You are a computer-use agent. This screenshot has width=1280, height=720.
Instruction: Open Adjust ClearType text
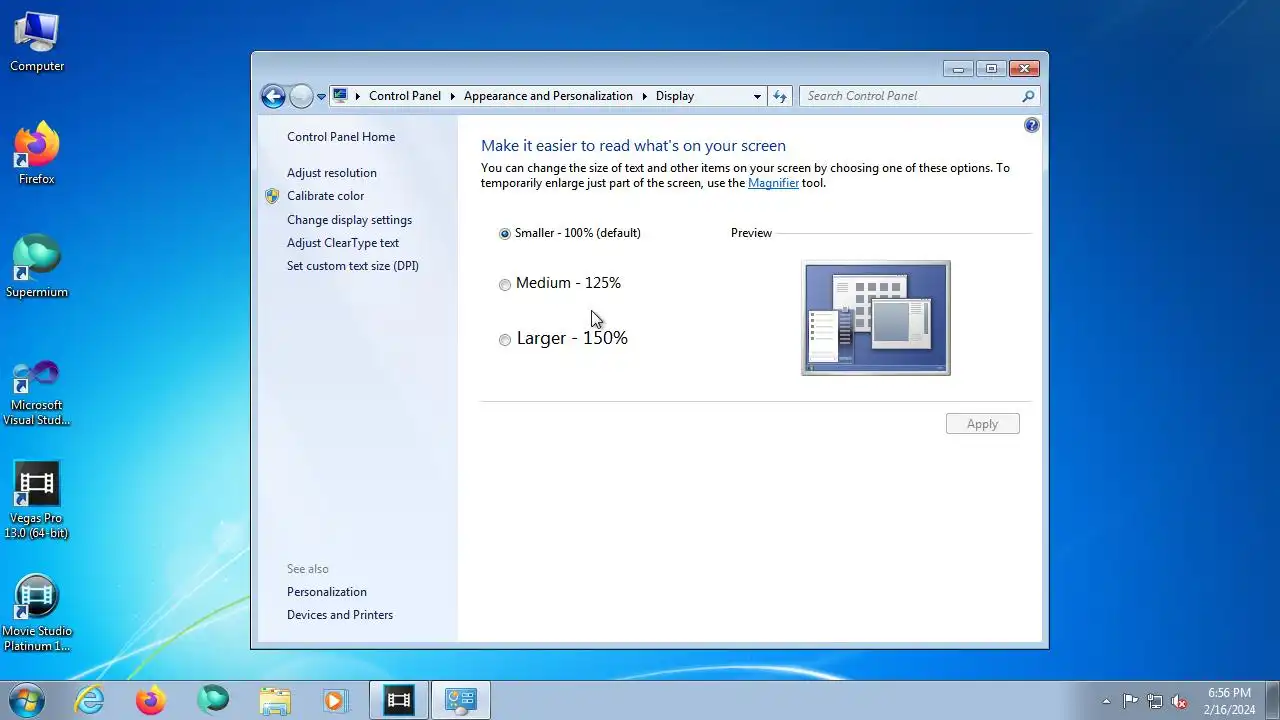point(343,243)
